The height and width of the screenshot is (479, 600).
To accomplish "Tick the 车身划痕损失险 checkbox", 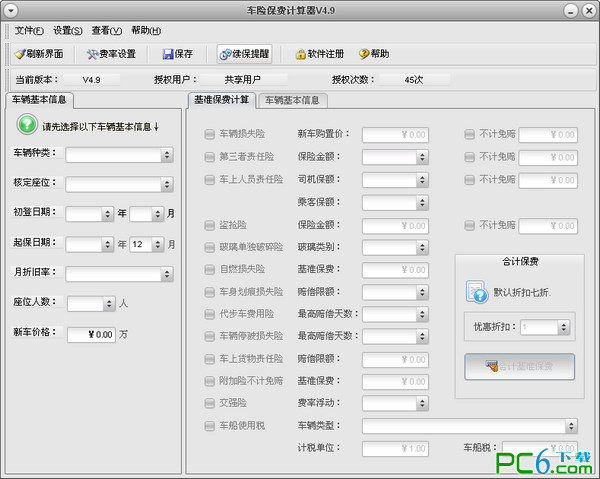I will click(x=209, y=292).
